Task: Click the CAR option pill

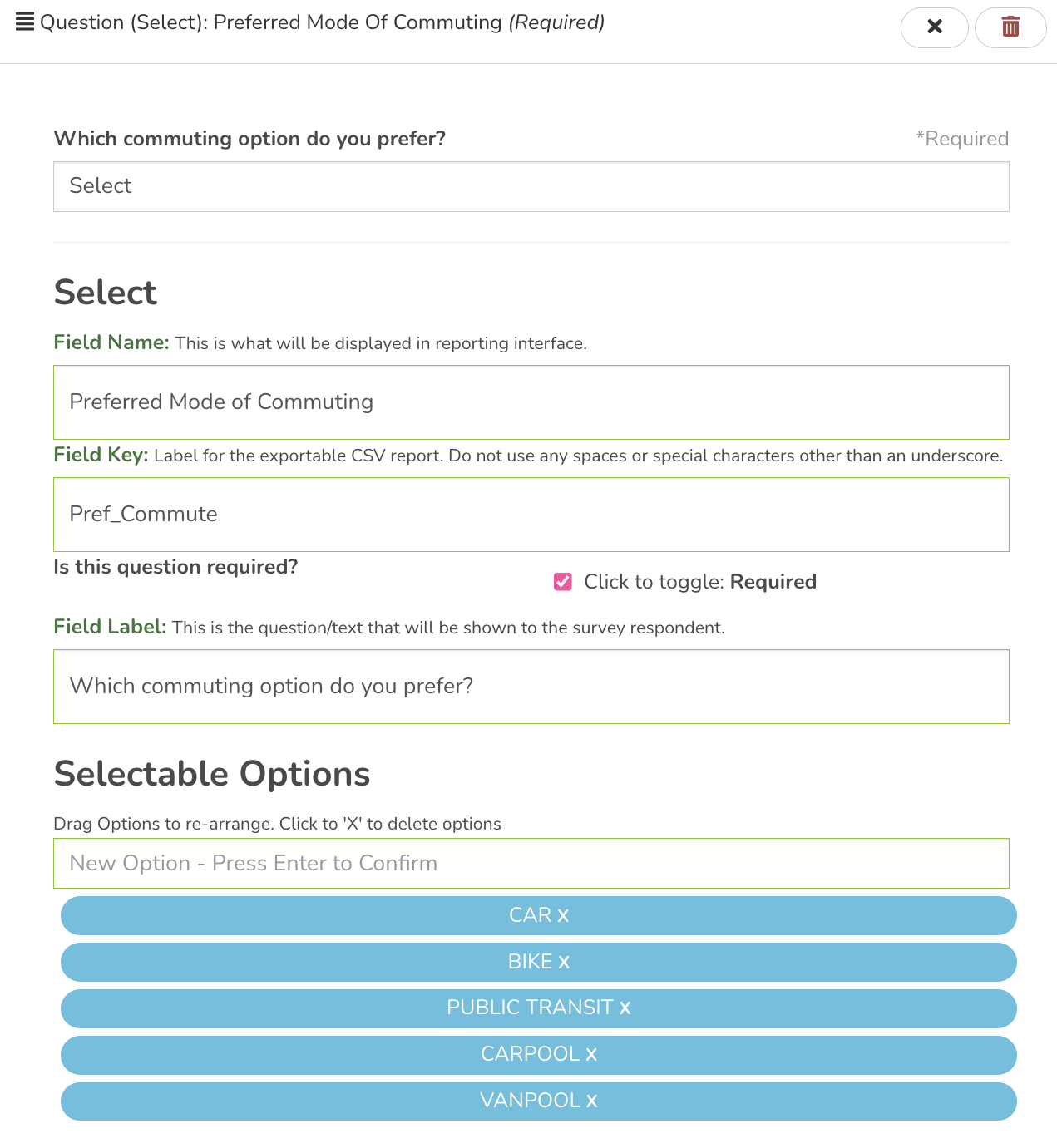Action: point(333,916)
